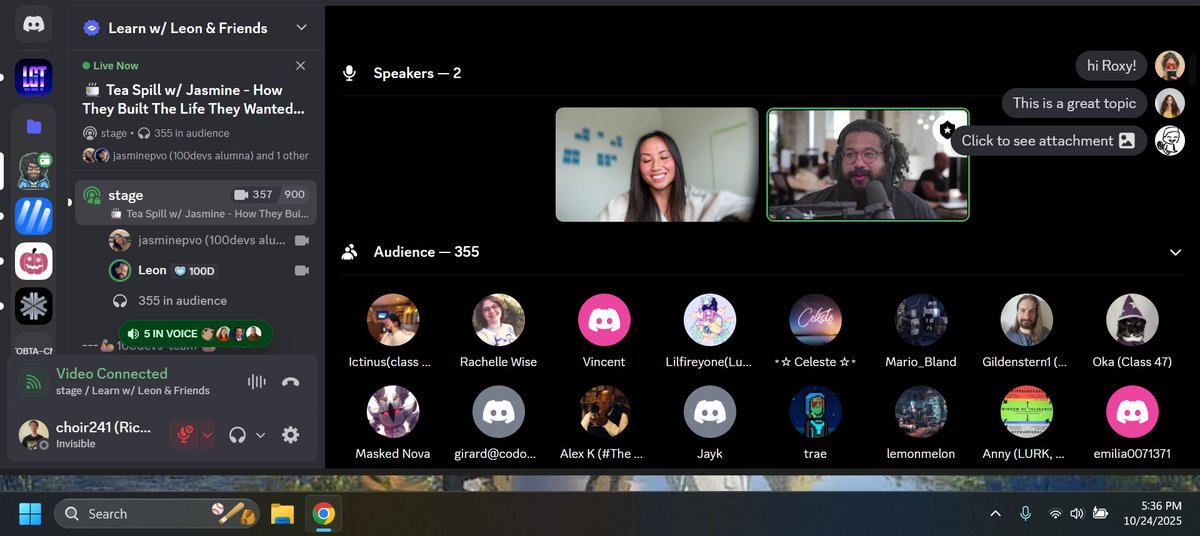1200x536 pixels.
Task: Open Windows Start menu
Action: click(x=30, y=514)
